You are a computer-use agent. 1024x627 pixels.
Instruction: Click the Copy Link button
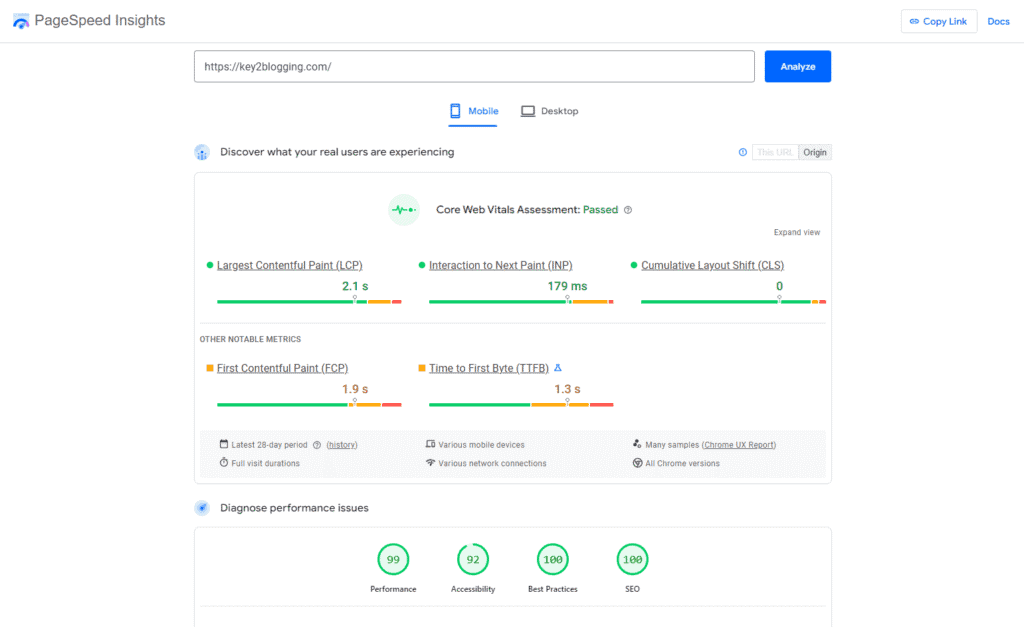pos(938,21)
